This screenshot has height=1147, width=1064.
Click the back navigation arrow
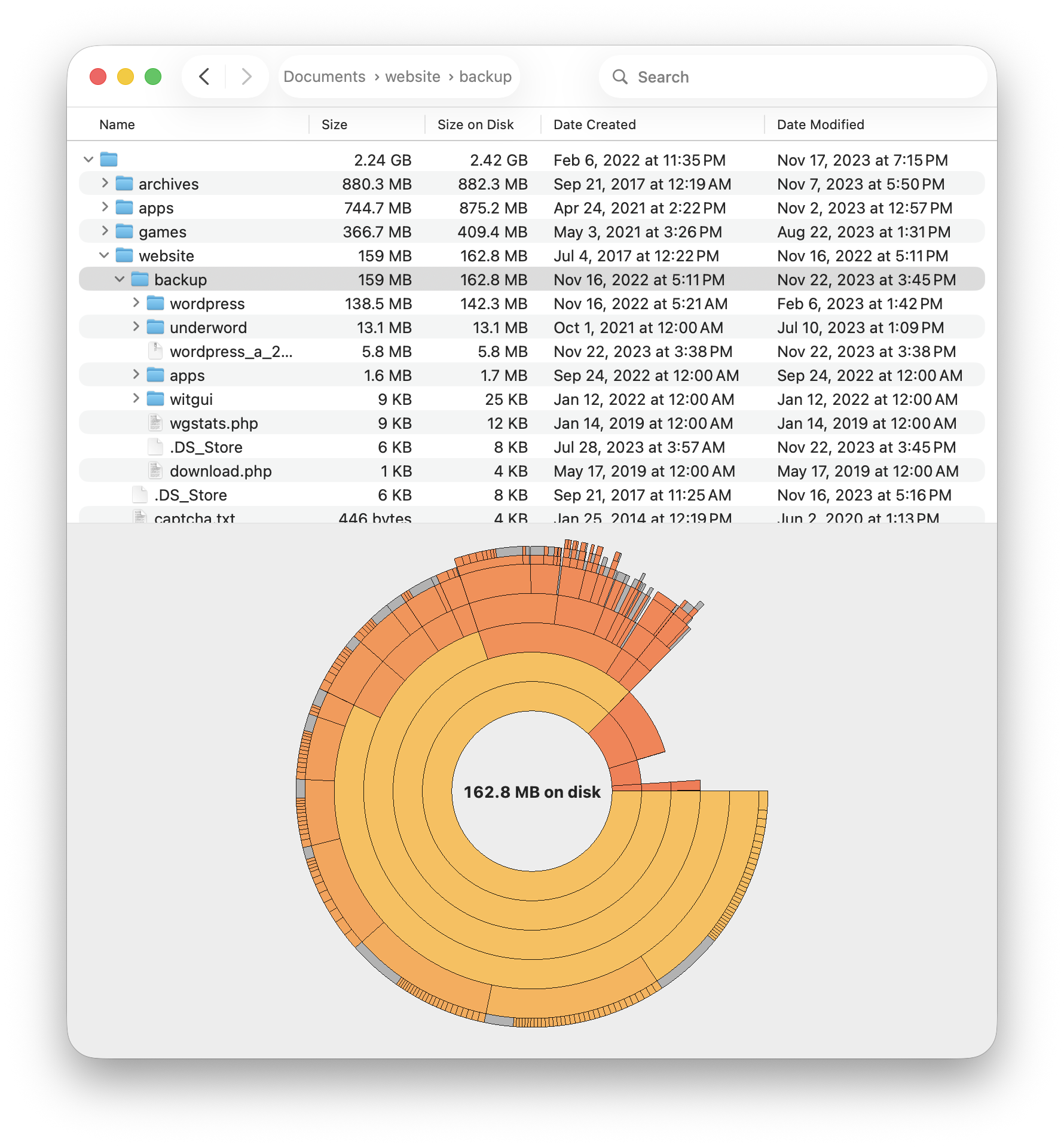point(204,77)
